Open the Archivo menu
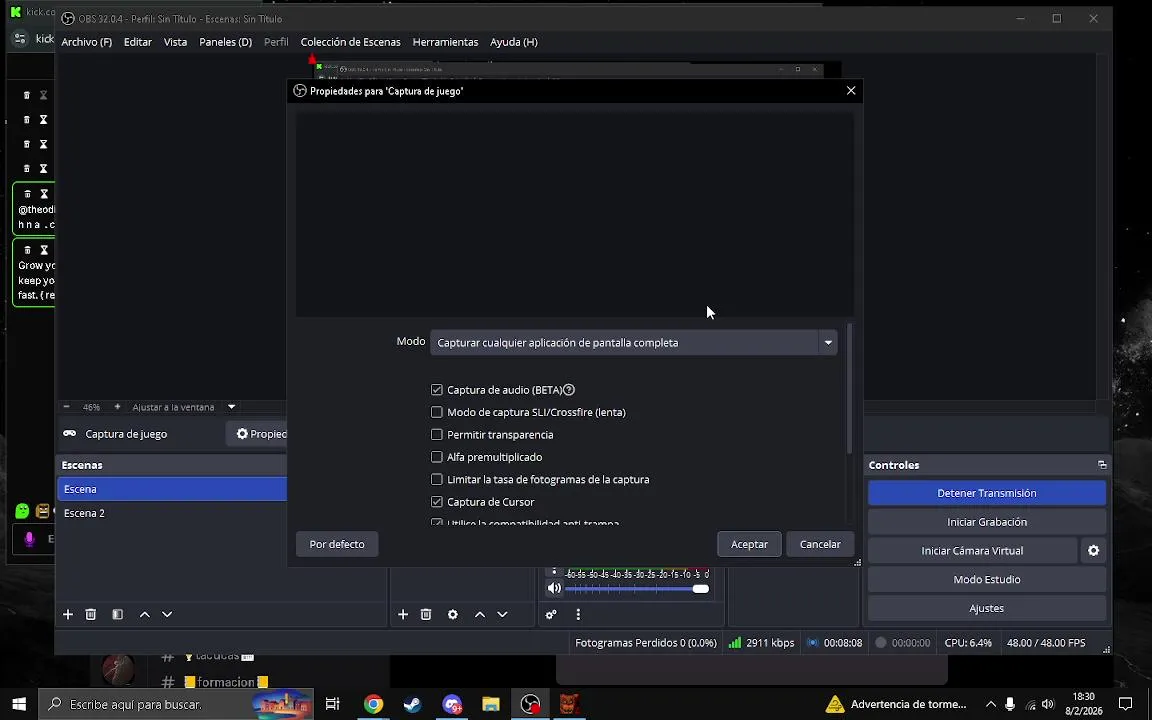1152x720 pixels. [x=87, y=42]
